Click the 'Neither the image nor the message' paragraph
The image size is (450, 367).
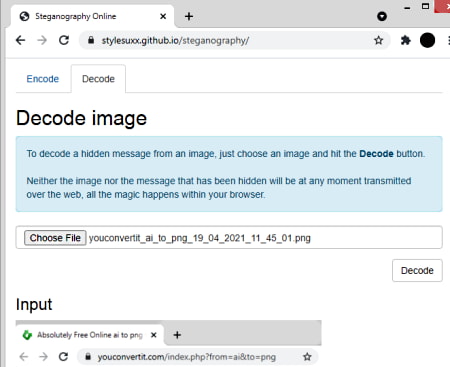219,188
